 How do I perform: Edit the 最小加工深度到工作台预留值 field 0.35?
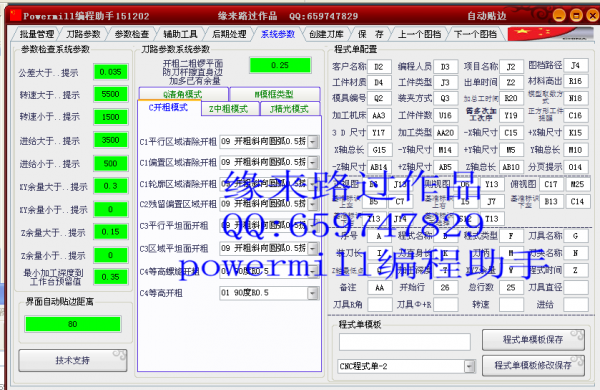pos(111,277)
